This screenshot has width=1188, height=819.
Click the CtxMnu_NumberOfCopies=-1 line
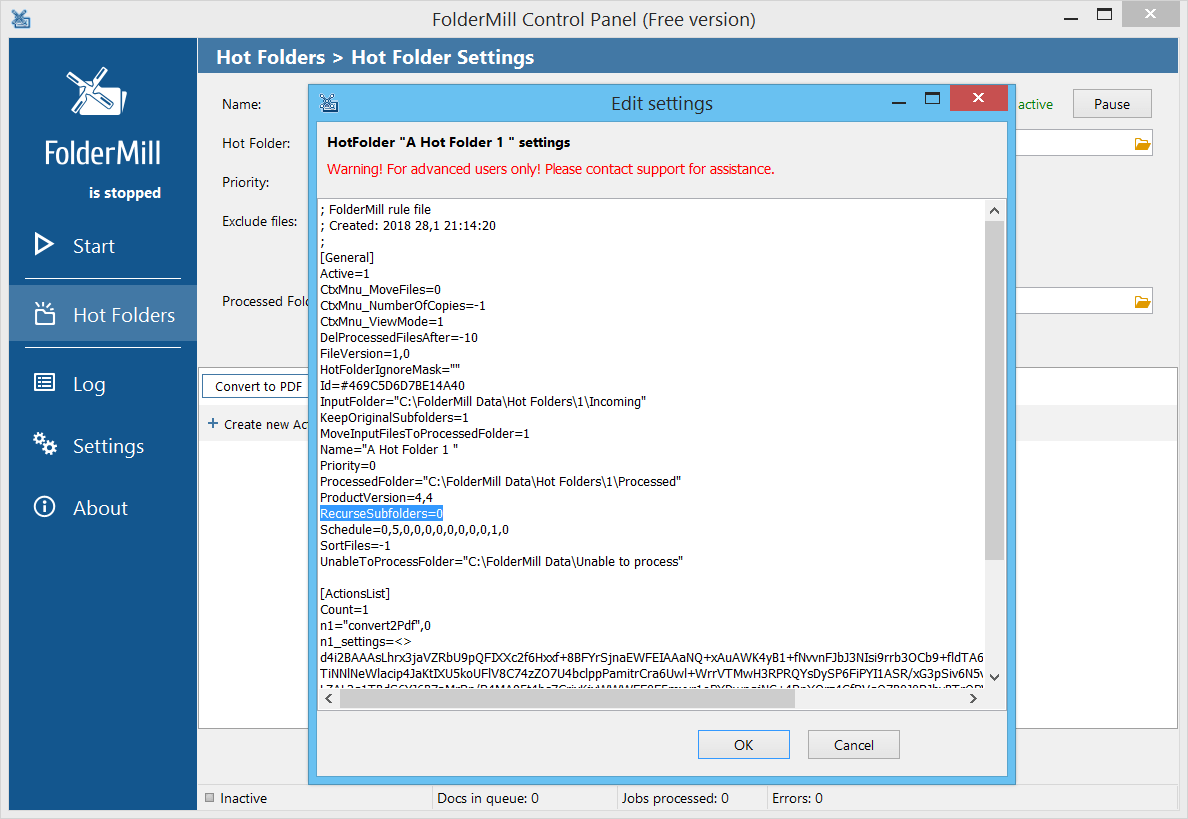click(402, 306)
